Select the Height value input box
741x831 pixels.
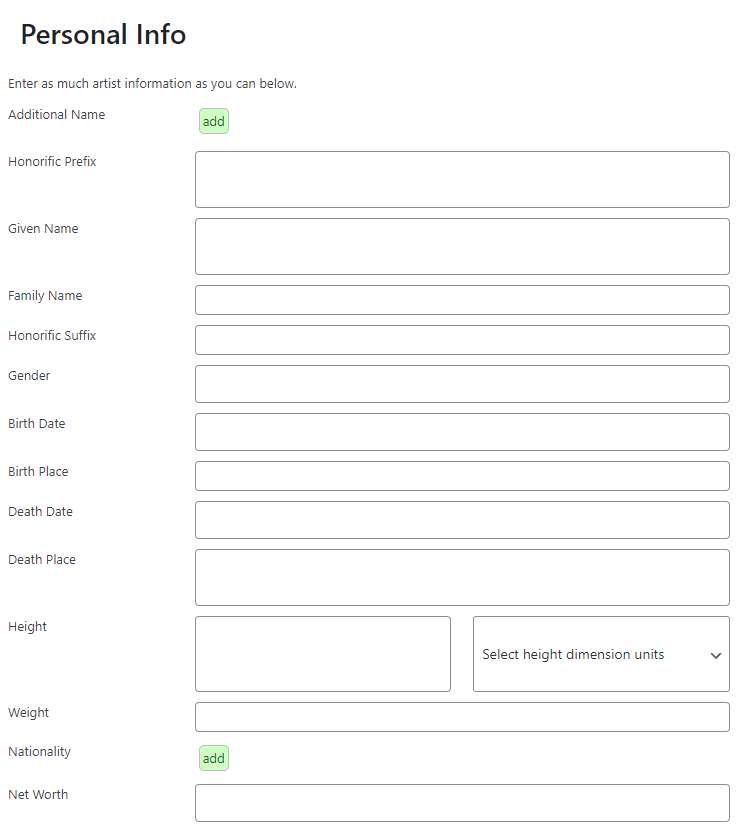click(x=323, y=654)
